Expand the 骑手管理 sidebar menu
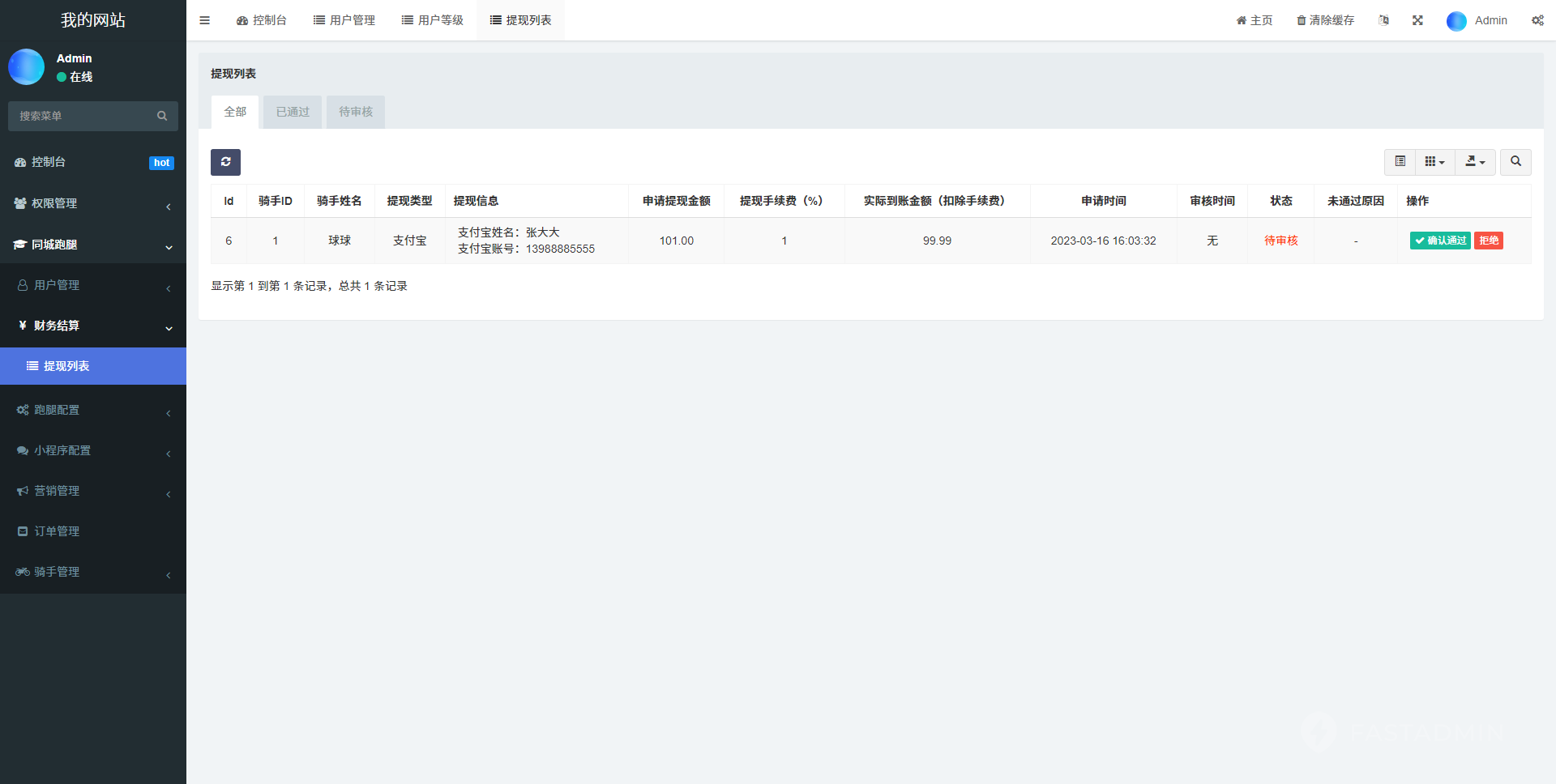This screenshot has width=1556, height=784. click(93, 572)
